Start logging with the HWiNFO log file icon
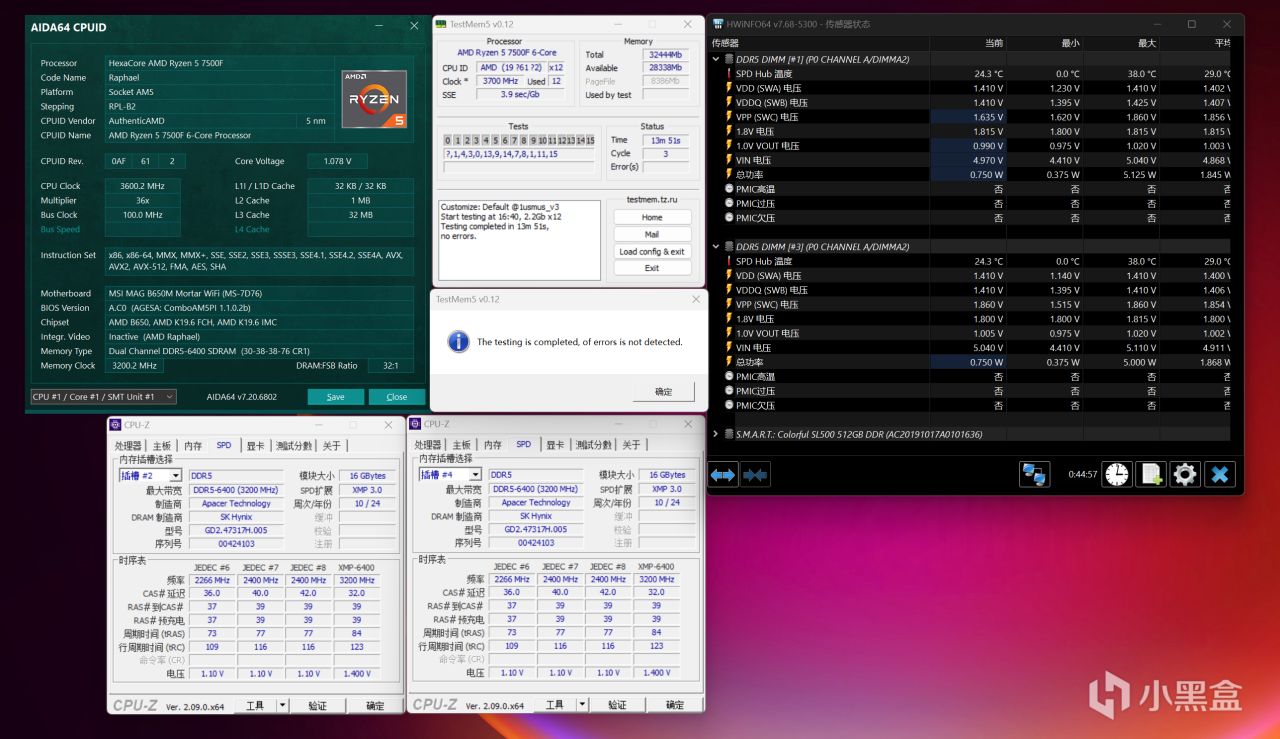Image resolution: width=1280 pixels, height=739 pixels. coord(1151,474)
